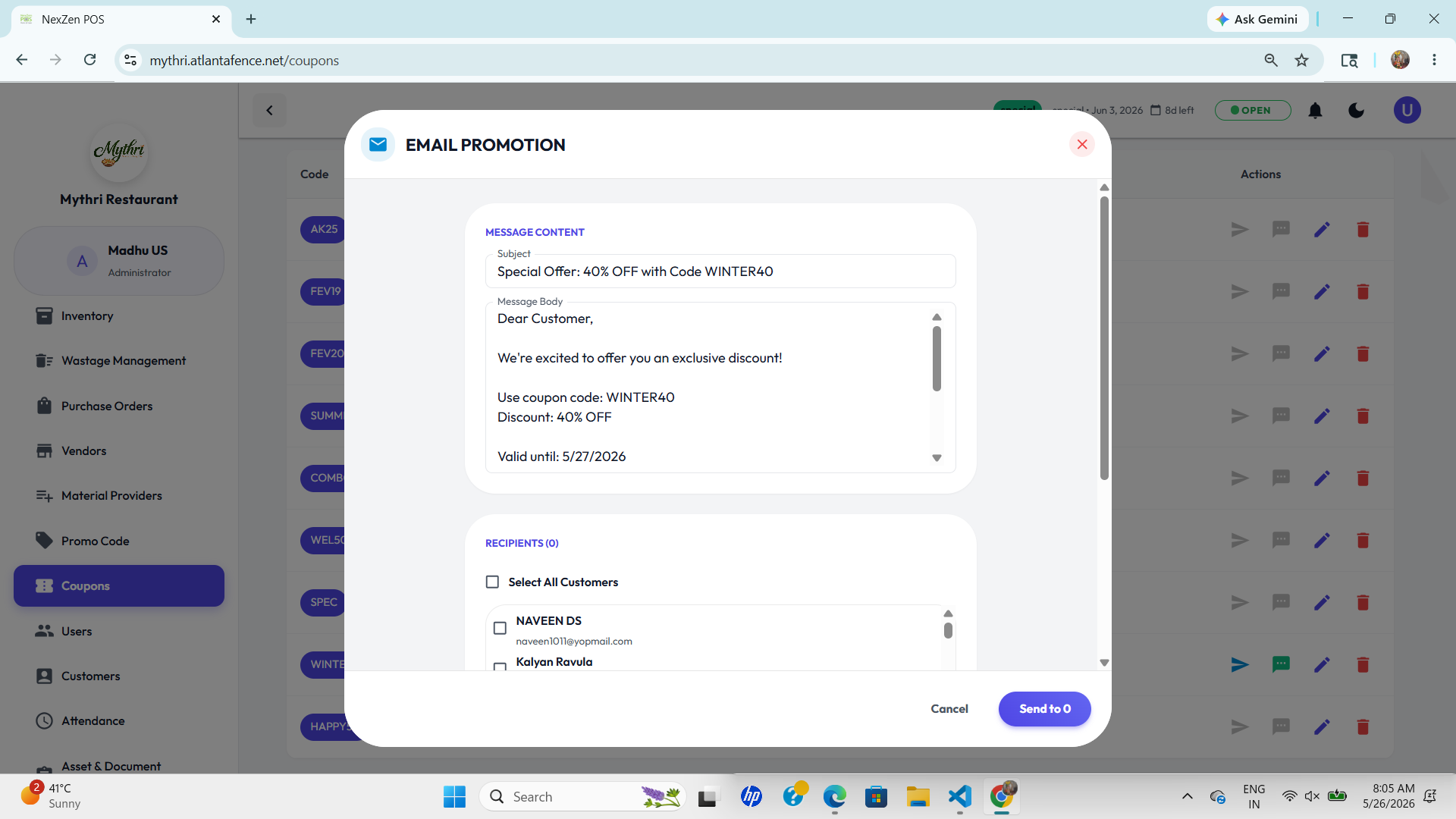Click the Cancel button
Image resolution: width=1456 pixels, height=819 pixels.
click(949, 708)
